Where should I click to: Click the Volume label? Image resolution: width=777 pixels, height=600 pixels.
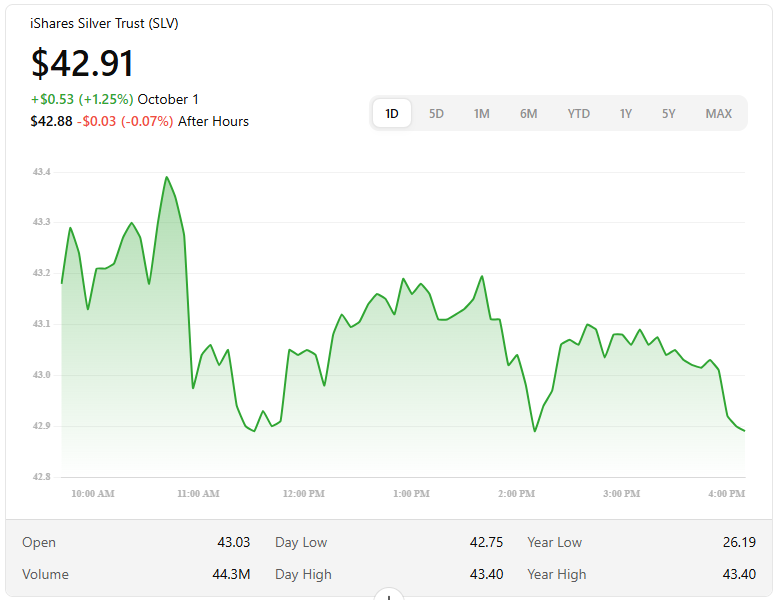45,574
